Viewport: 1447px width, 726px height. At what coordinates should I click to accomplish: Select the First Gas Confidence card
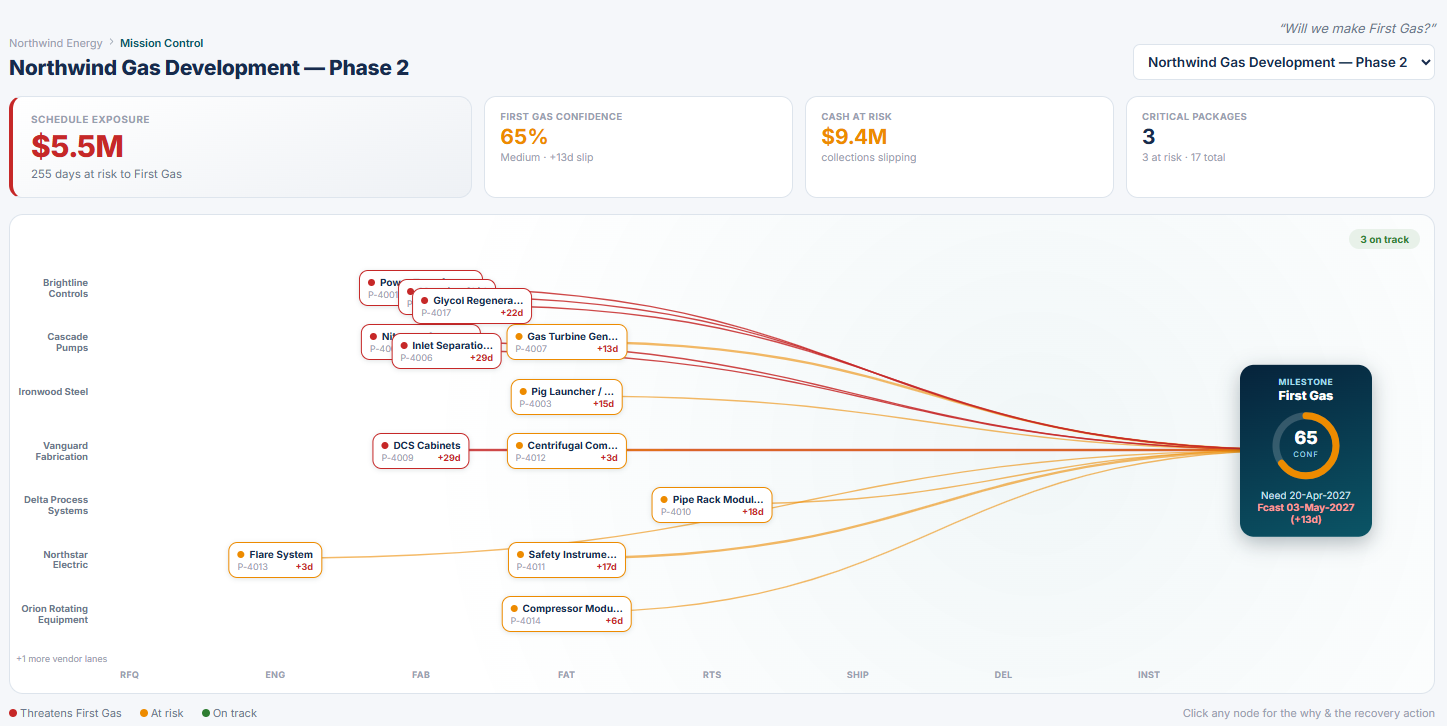(x=638, y=147)
